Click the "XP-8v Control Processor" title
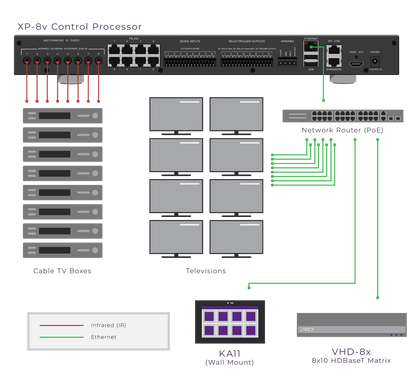416x378 pixels. (x=80, y=27)
